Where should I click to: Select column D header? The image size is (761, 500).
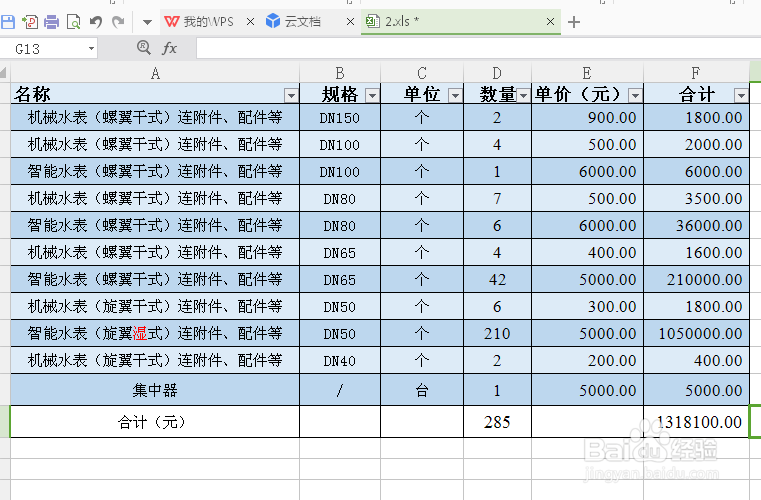click(497, 73)
